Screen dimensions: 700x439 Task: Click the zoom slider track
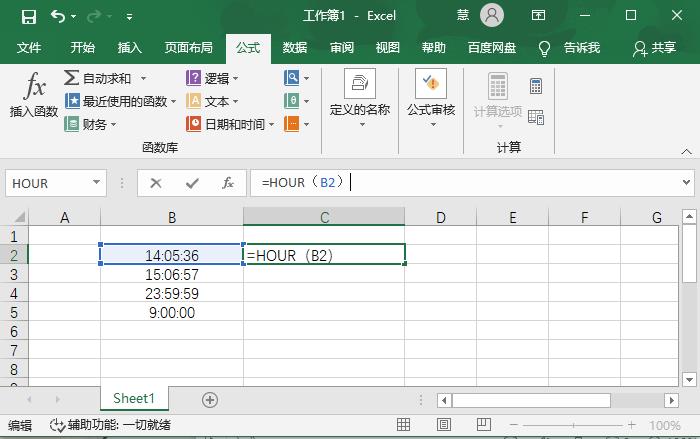click(x=573, y=425)
